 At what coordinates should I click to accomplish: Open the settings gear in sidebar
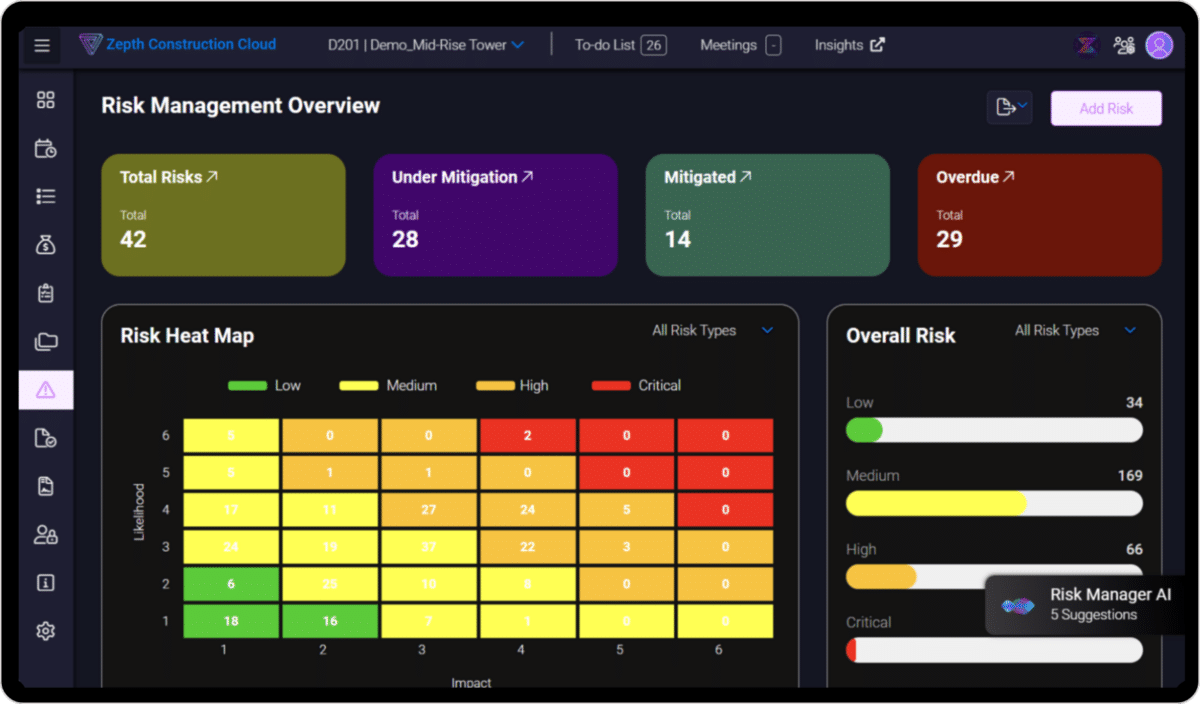pyautogui.click(x=45, y=631)
